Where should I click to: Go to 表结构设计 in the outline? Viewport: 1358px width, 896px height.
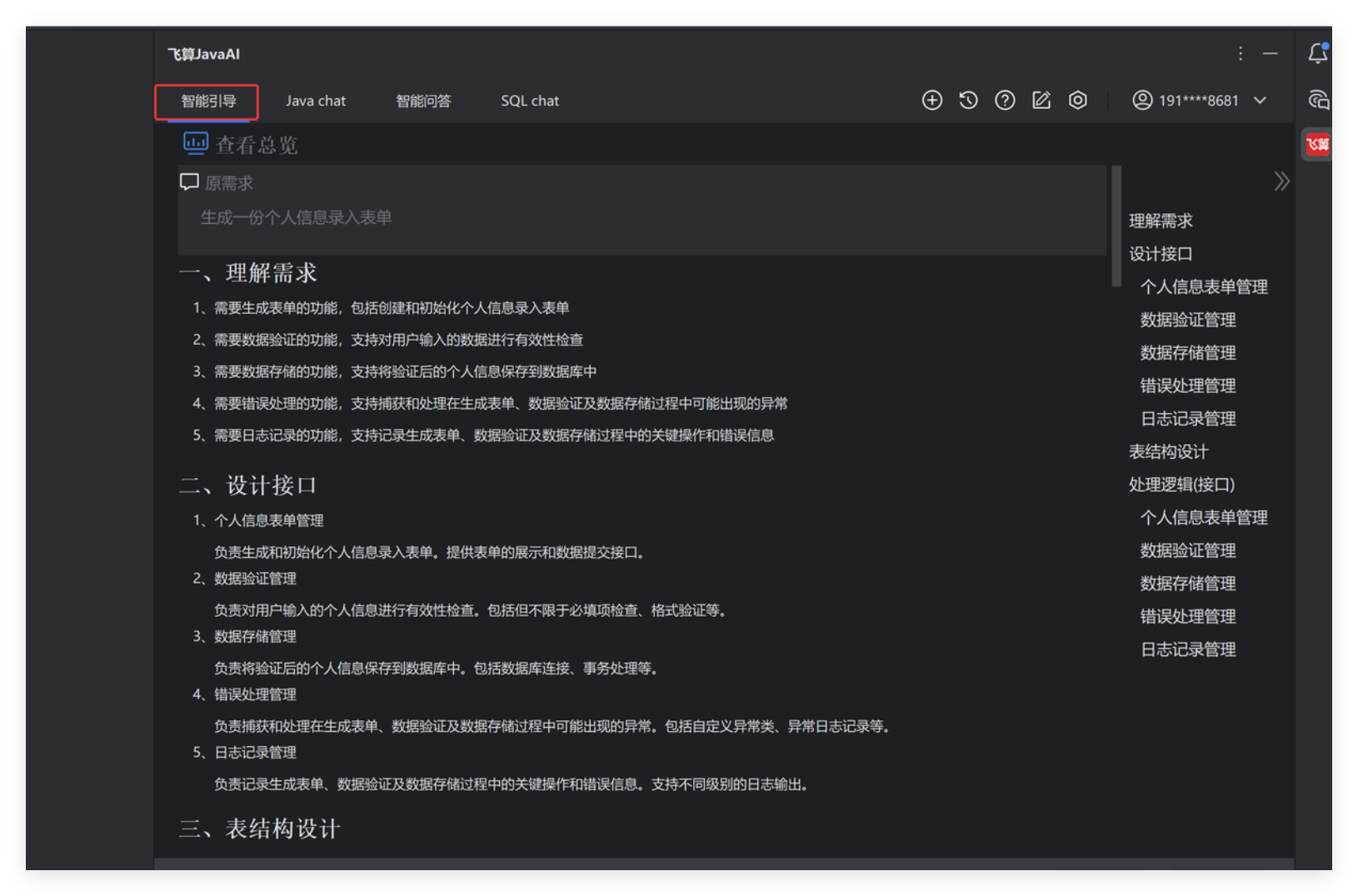point(1168,451)
